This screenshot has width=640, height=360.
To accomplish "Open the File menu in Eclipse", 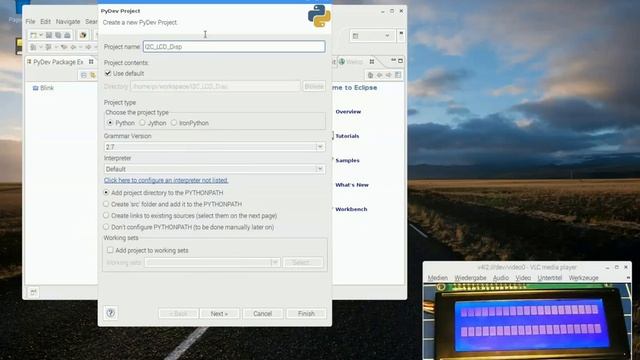I will 30,22.
